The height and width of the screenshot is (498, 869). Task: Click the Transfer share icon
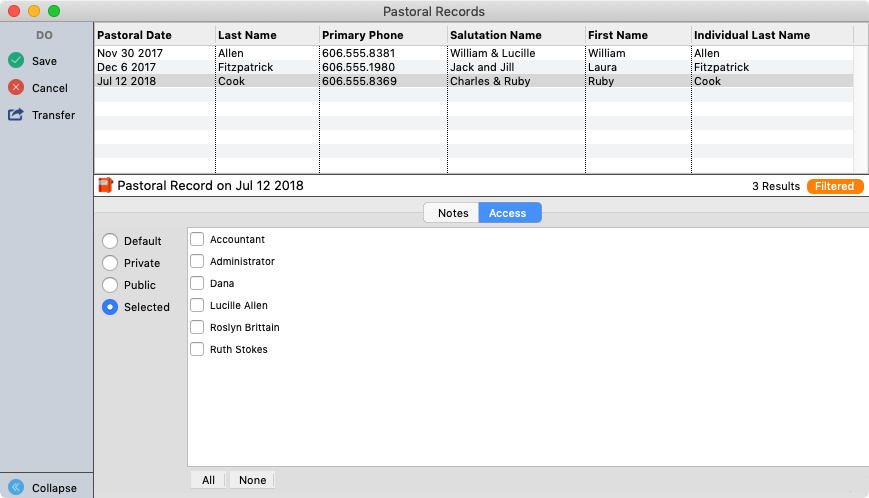(16, 115)
